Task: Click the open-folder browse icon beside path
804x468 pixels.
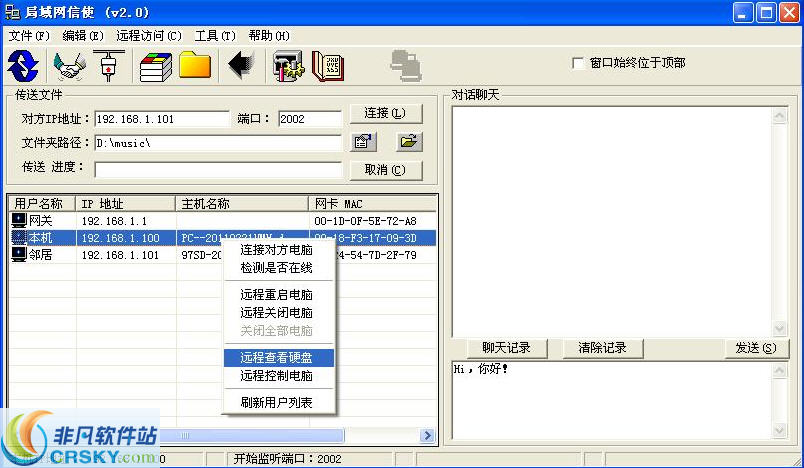Action: pos(409,142)
